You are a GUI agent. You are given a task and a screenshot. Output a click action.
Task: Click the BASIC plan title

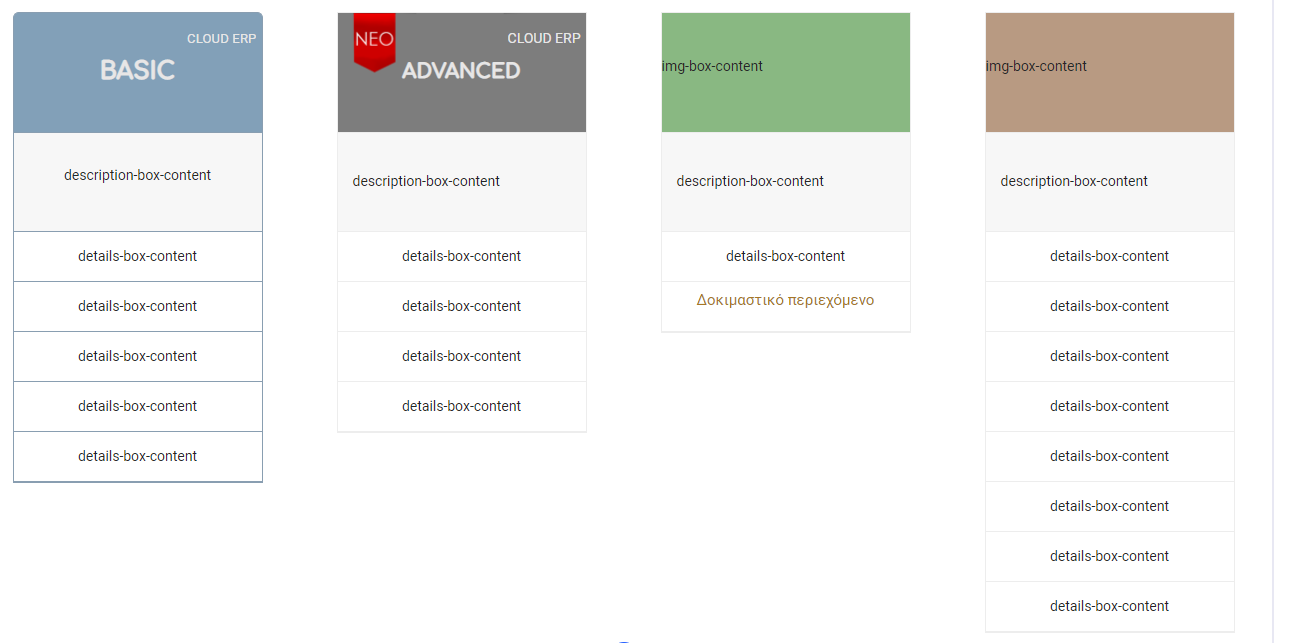tap(138, 70)
